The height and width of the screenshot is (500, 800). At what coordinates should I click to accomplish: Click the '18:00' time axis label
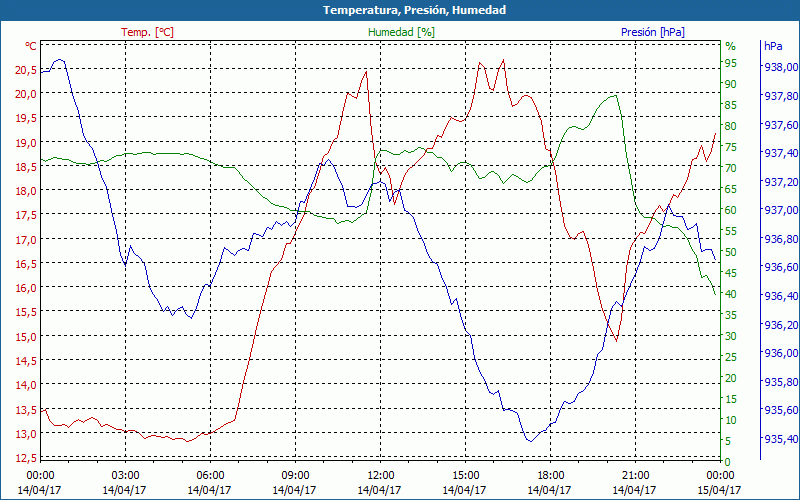coord(551,475)
